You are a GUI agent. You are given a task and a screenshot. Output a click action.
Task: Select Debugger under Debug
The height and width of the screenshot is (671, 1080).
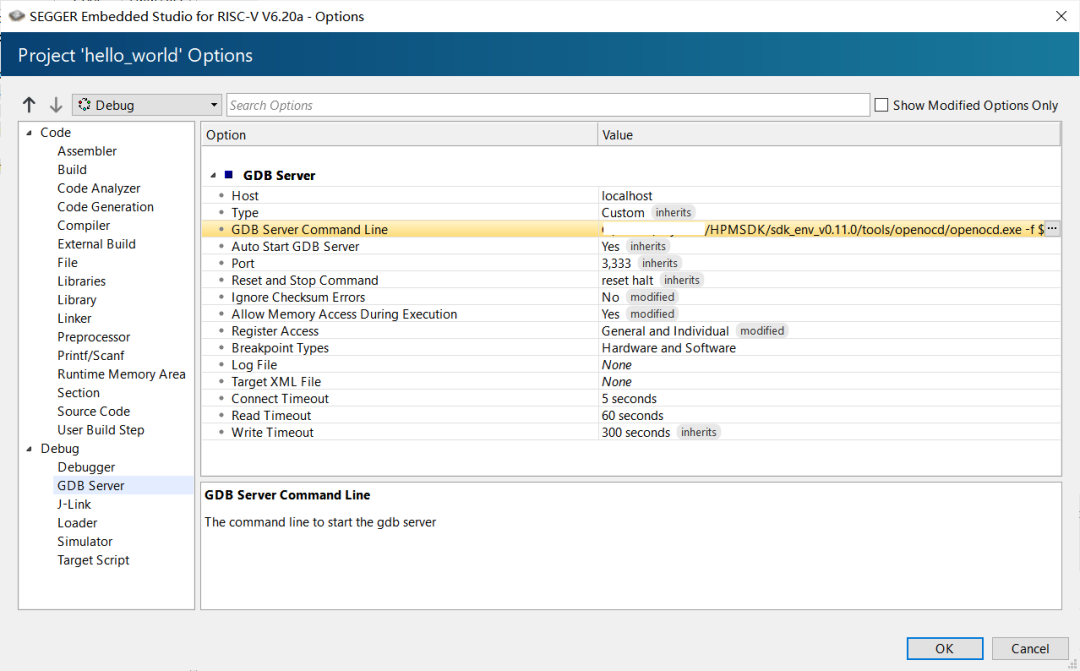point(86,467)
